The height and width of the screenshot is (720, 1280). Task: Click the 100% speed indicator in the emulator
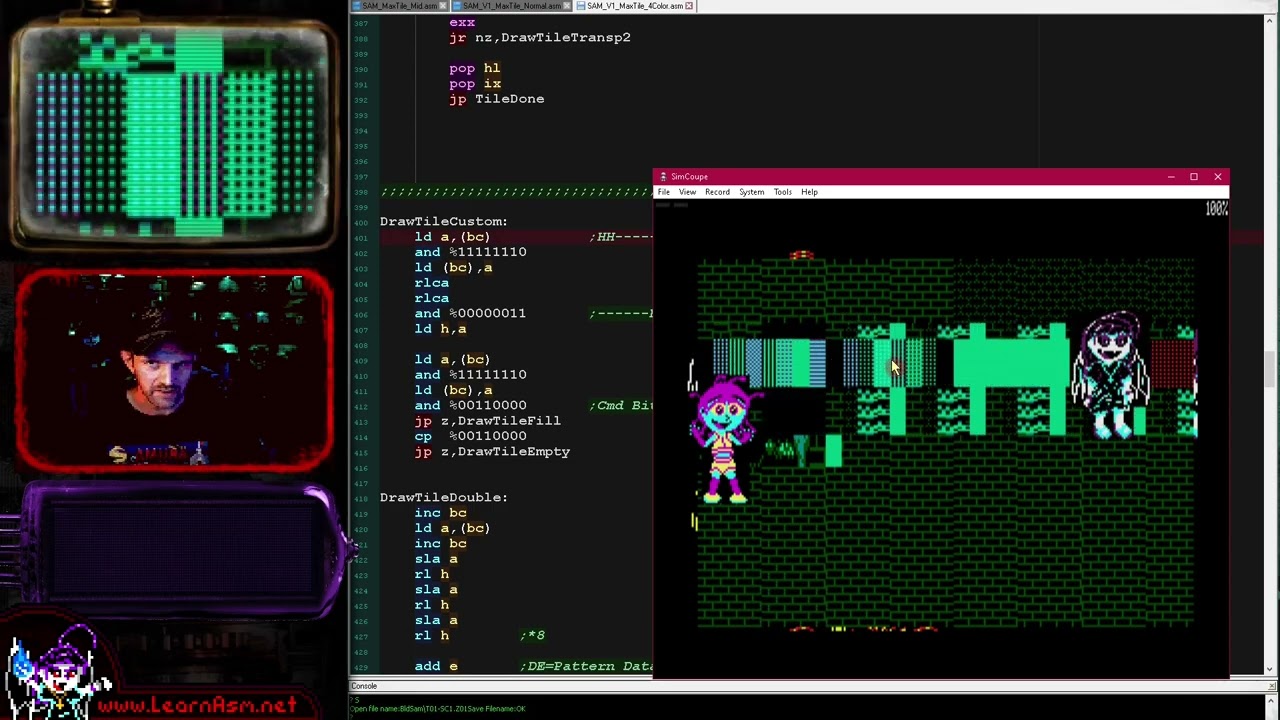click(x=1216, y=208)
